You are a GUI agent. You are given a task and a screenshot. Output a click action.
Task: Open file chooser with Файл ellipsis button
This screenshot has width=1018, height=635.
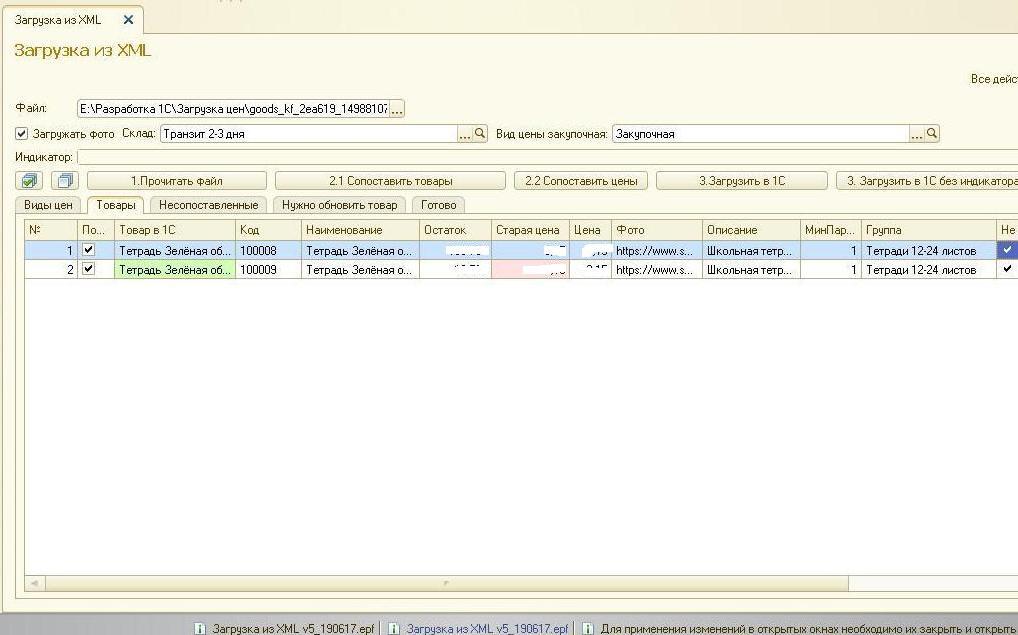tap(397, 109)
